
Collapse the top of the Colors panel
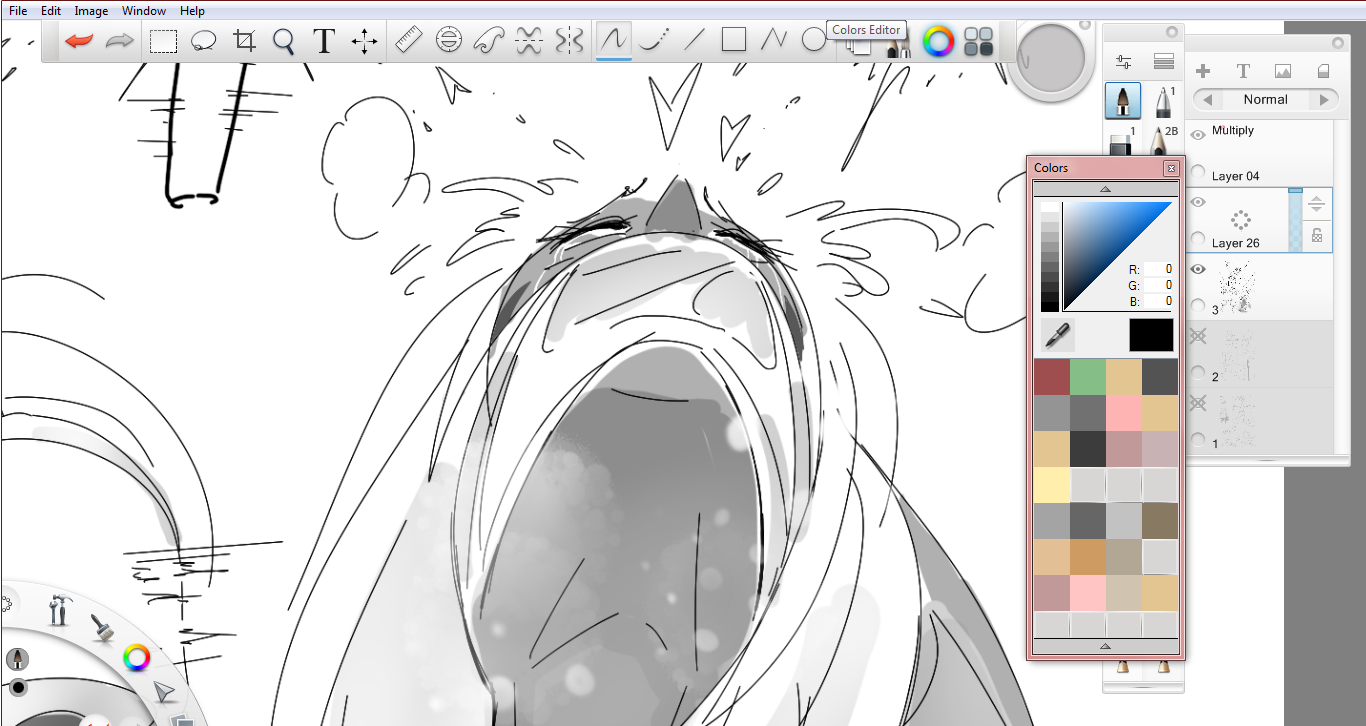pos(1105,188)
